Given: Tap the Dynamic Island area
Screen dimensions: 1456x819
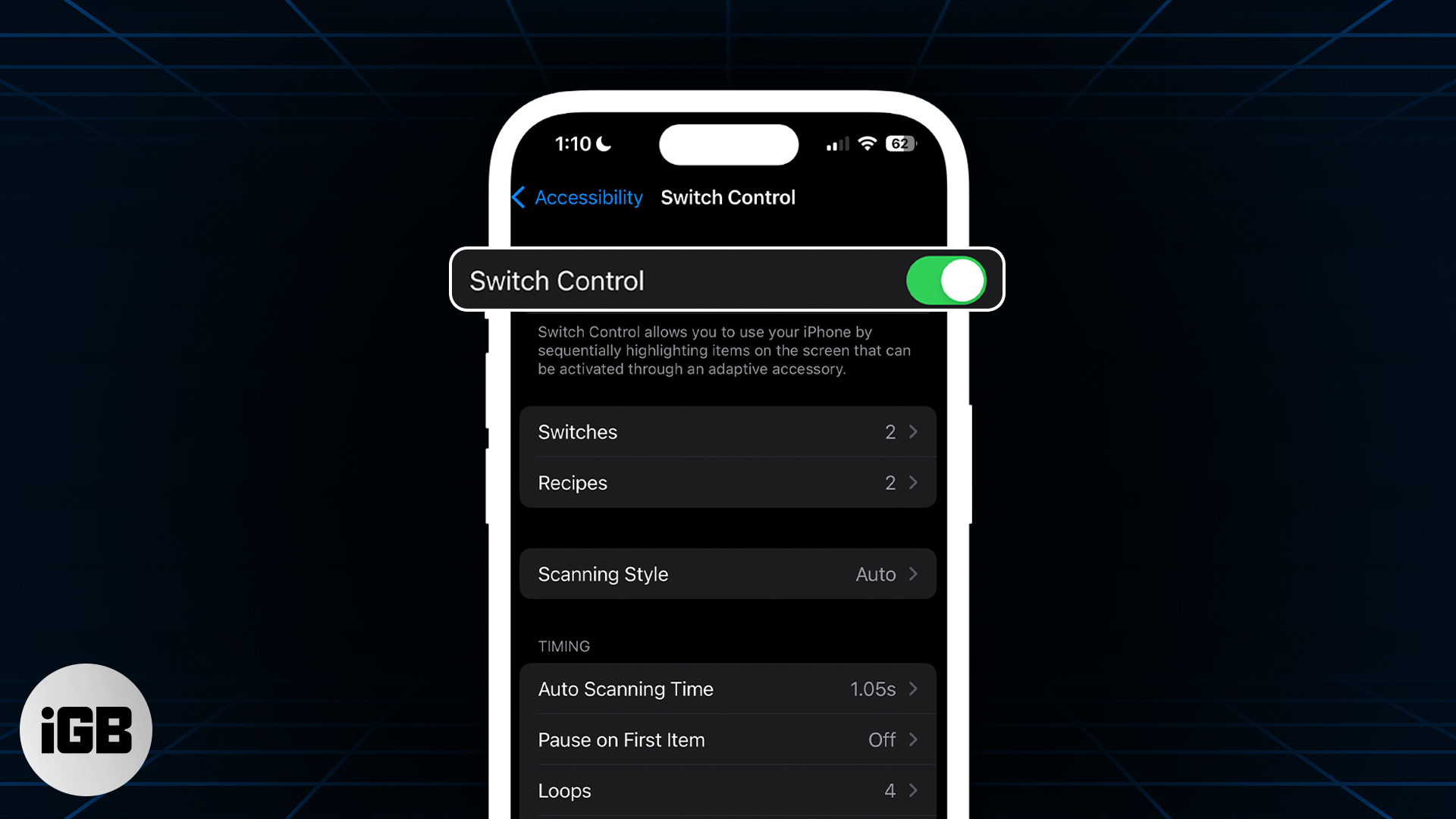Looking at the screenshot, I should pos(728,144).
